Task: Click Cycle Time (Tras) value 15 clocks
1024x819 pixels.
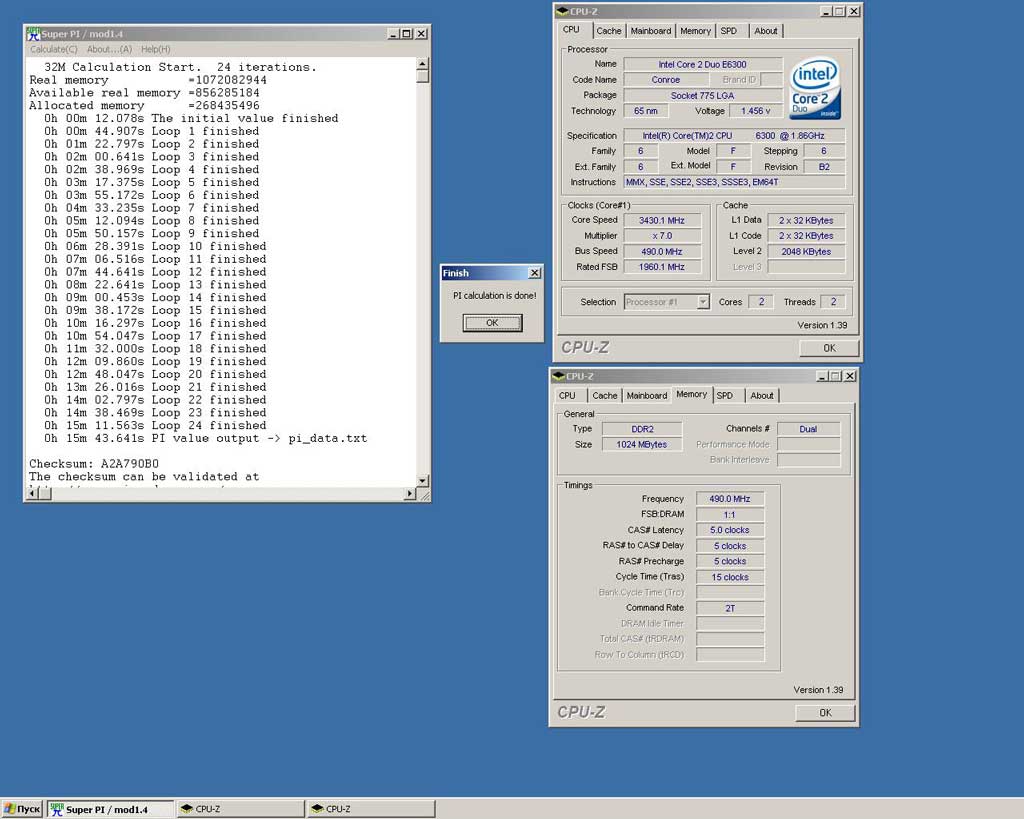Action: click(729, 577)
